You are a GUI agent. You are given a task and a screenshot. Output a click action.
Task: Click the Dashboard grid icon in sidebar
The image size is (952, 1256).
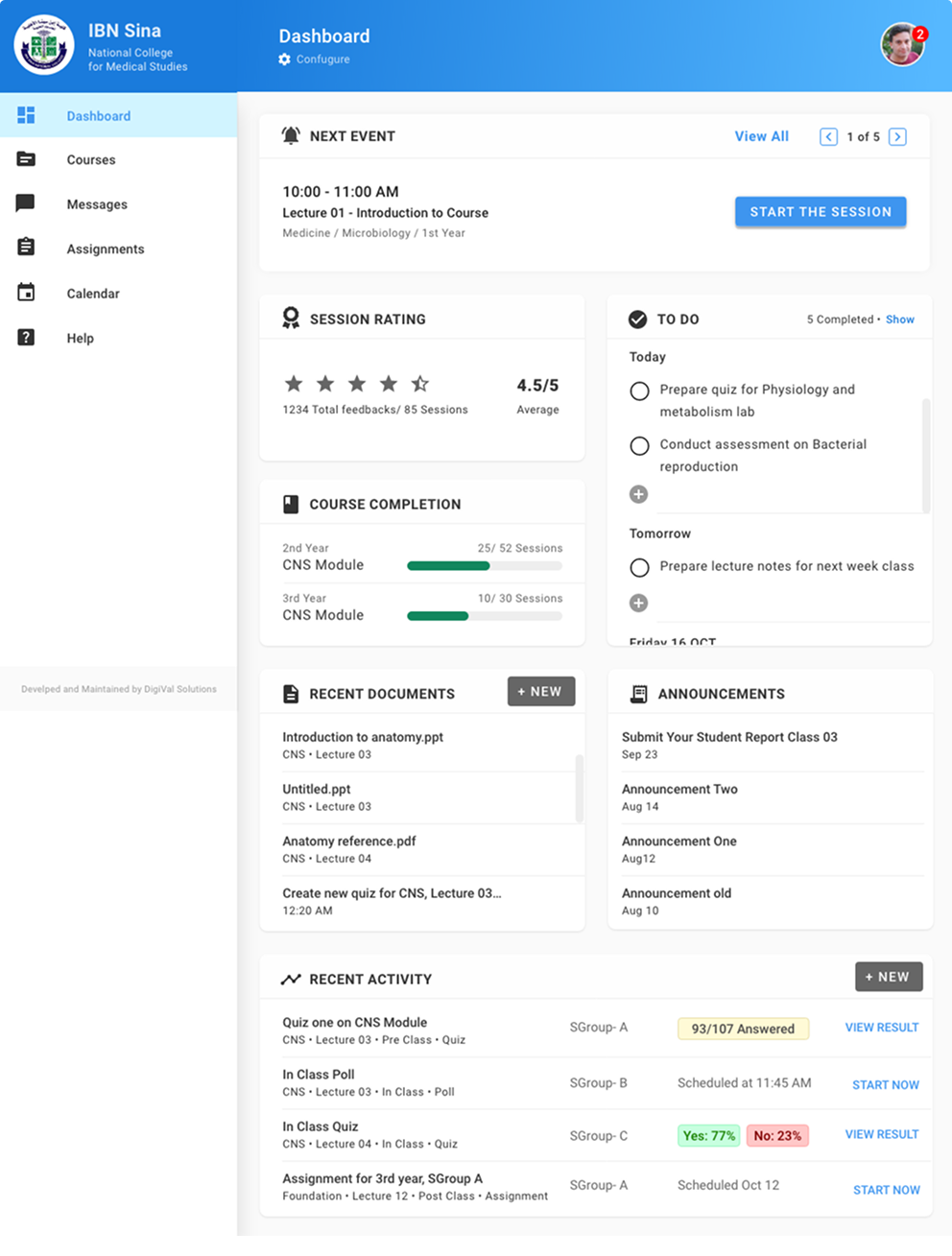click(26, 115)
